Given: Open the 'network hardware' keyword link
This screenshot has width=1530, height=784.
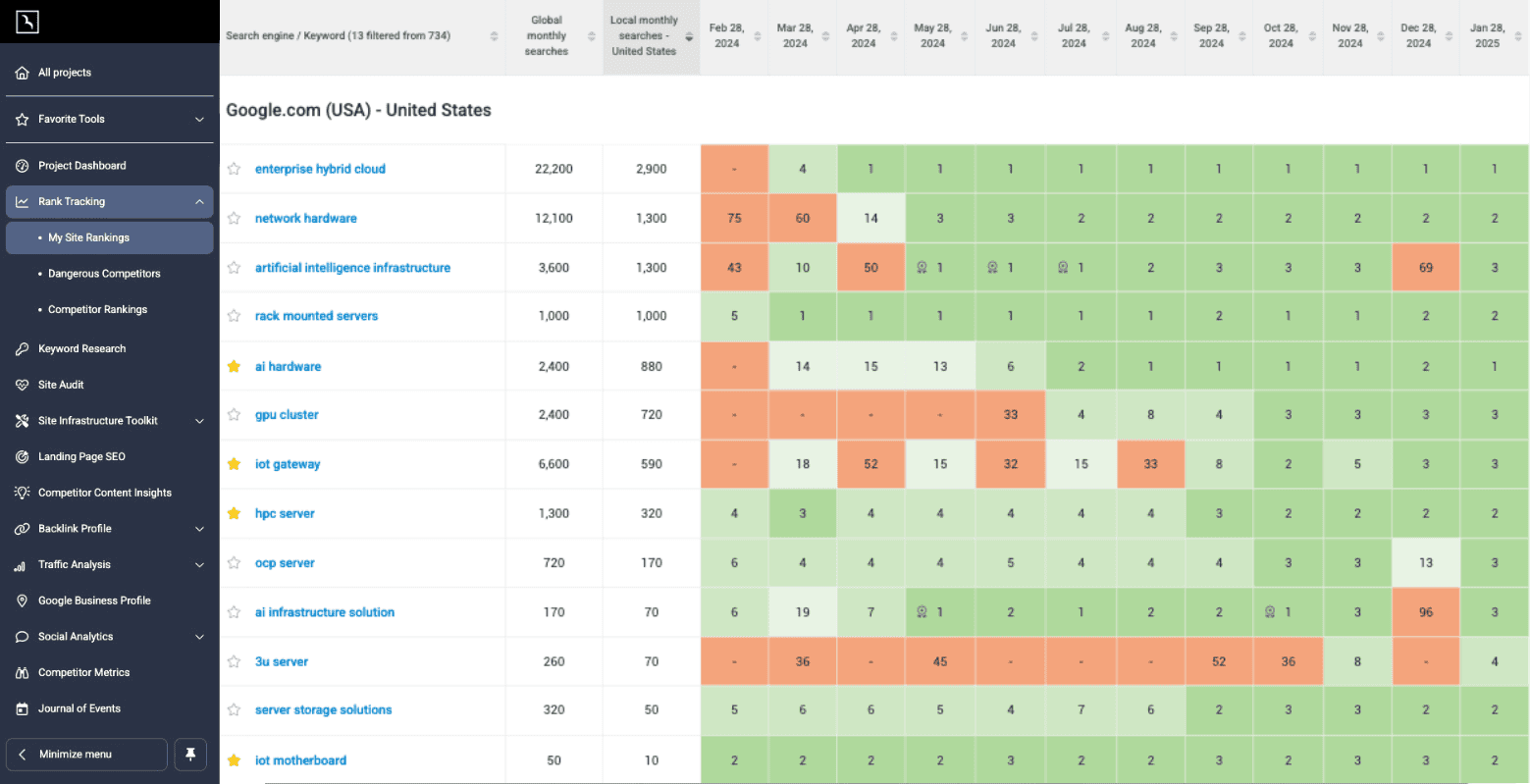Looking at the screenshot, I should (x=305, y=218).
